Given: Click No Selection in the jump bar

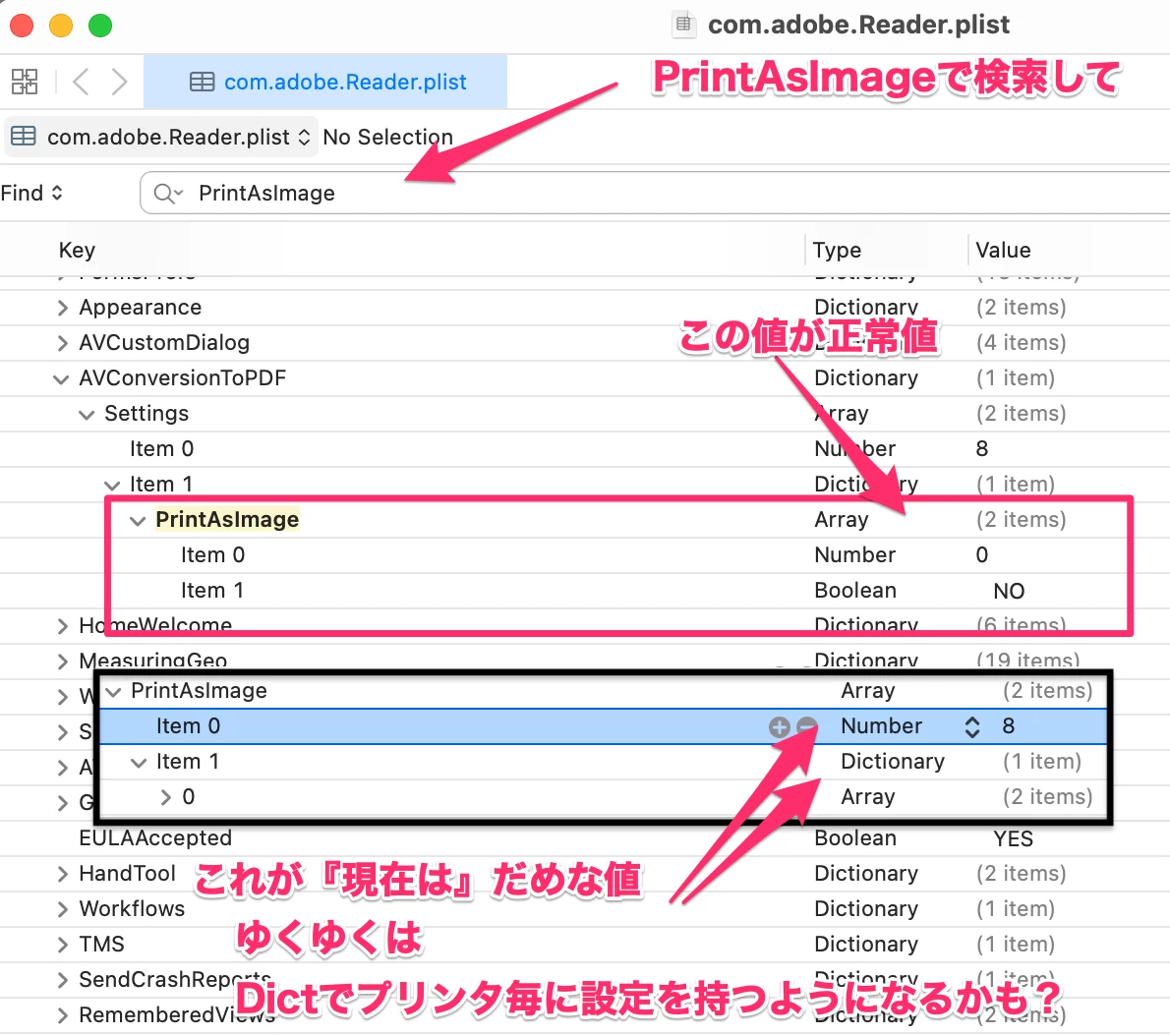Looking at the screenshot, I should click(388, 137).
